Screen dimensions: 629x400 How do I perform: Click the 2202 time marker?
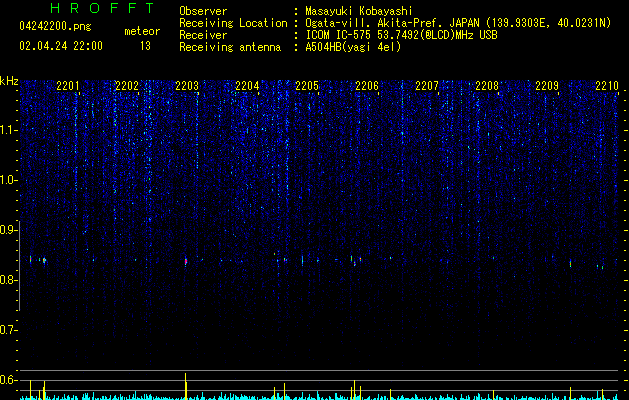coord(127,85)
